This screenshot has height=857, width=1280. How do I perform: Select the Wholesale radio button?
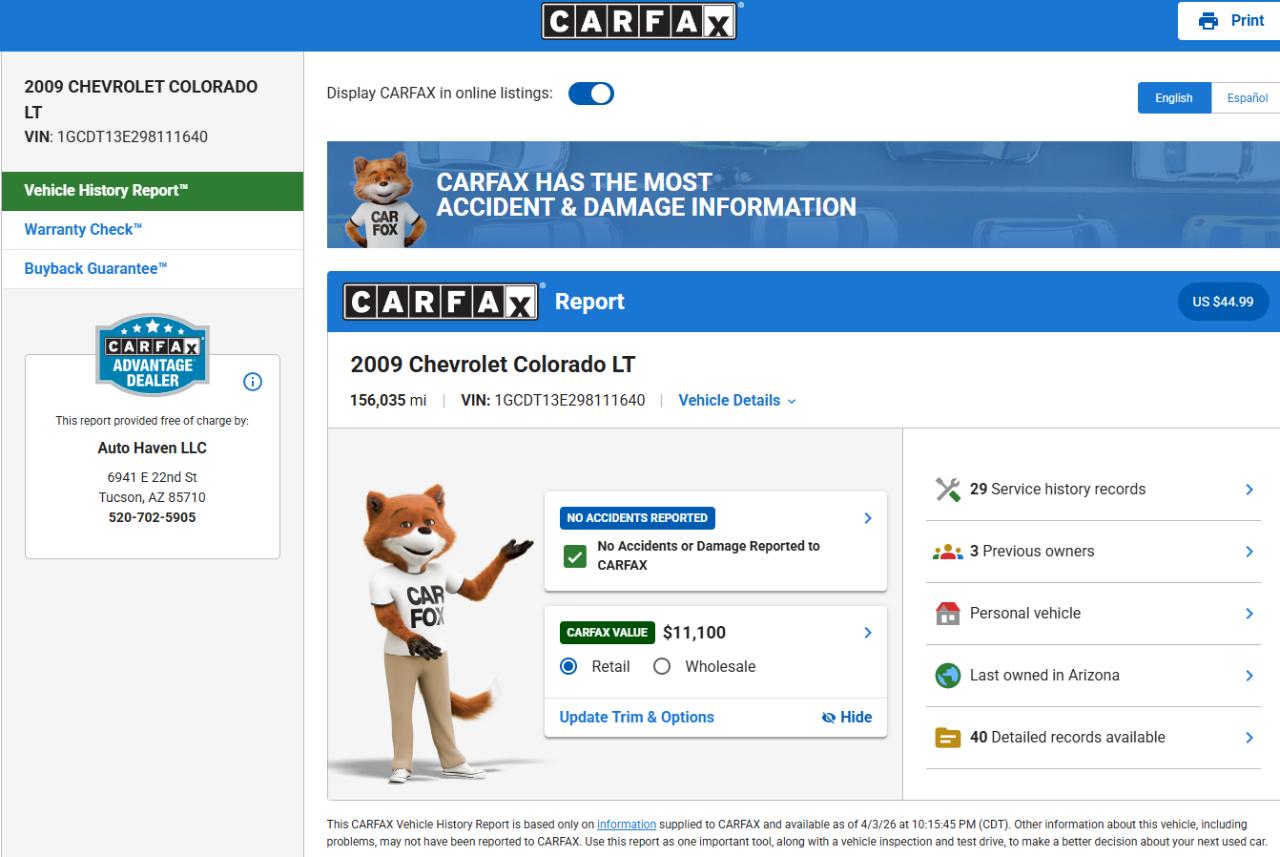[661, 667]
